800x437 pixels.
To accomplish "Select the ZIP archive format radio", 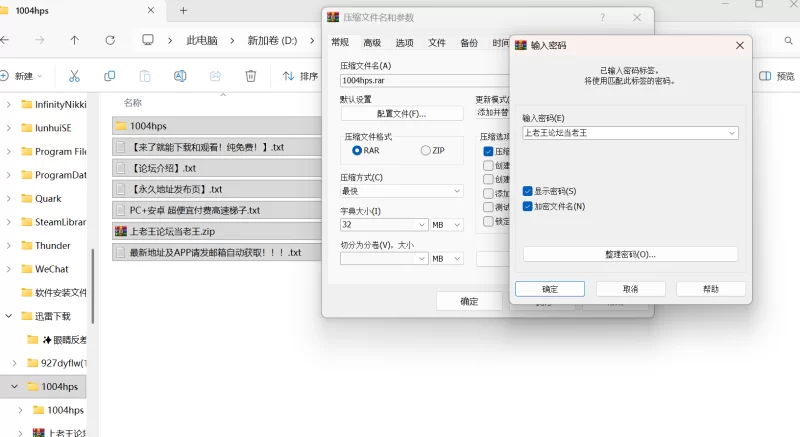I will [x=426, y=150].
